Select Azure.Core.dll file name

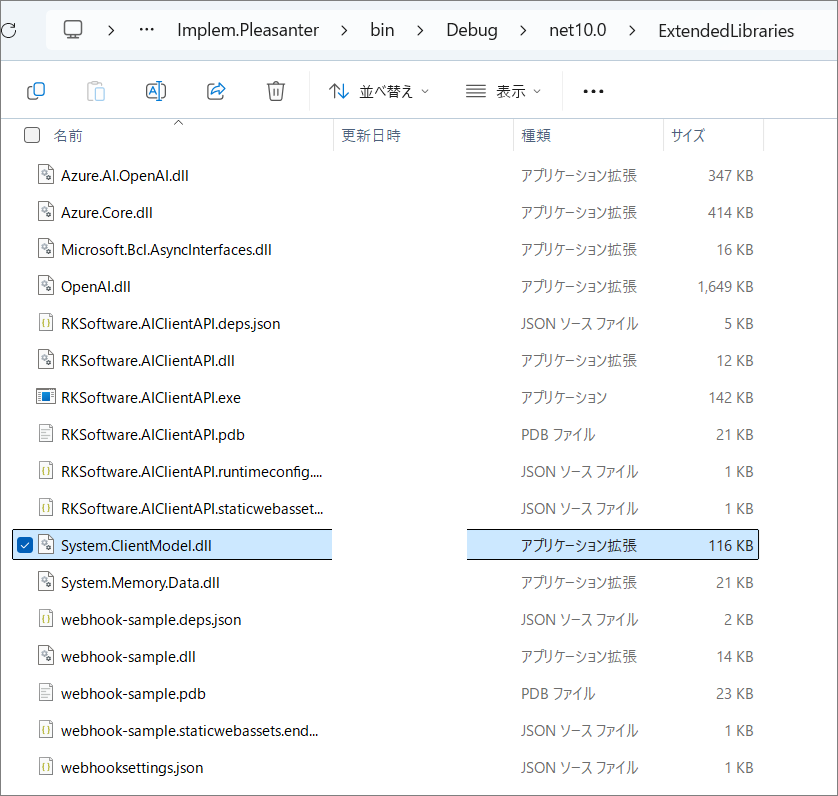click(x=107, y=212)
